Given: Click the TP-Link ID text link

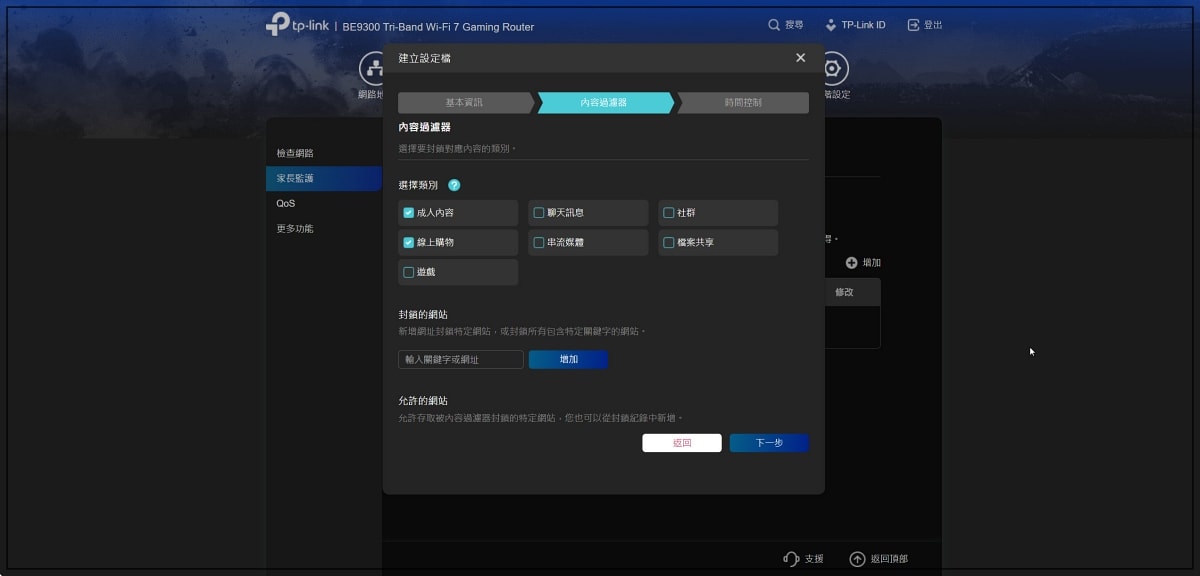Looking at the screenshot, I should click(x=863, y=25).
